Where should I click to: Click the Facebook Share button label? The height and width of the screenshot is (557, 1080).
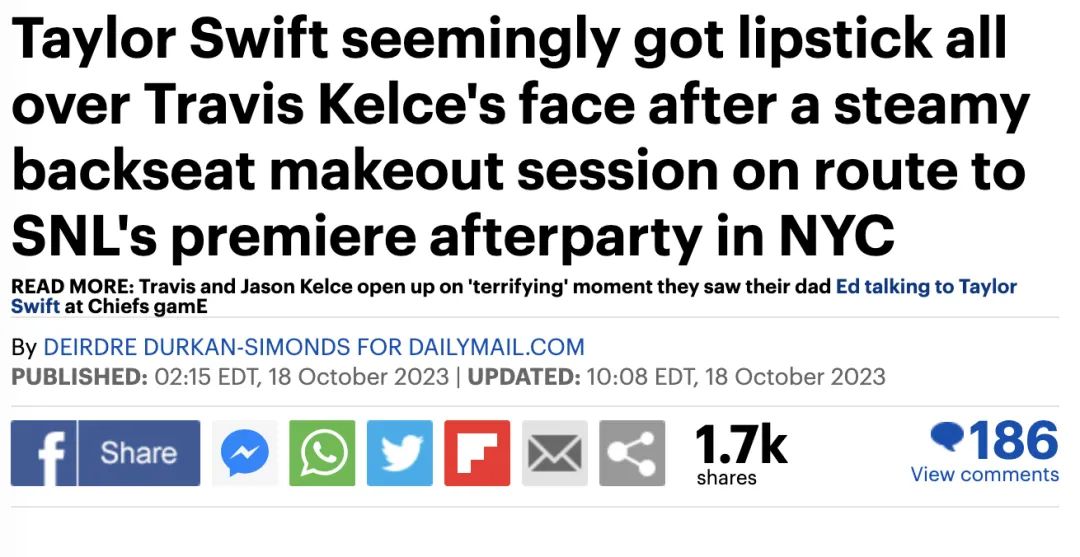point(139,453)
